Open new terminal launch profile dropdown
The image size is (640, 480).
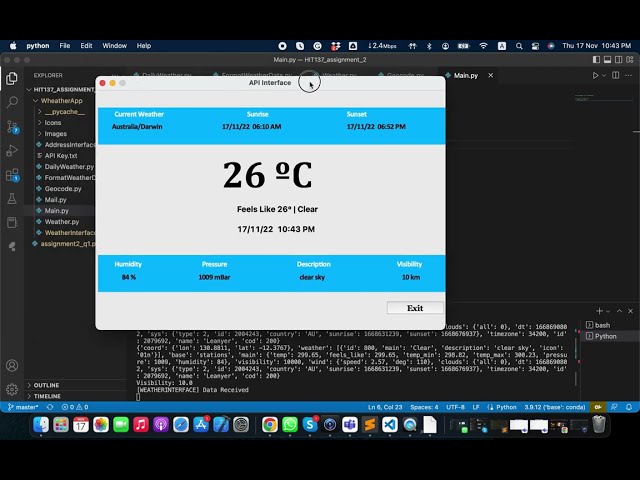pyautogui.click(x=608, y=311)
